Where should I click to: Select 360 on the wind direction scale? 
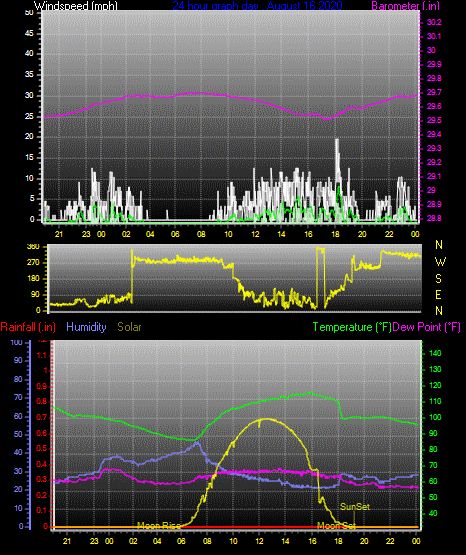33,247
